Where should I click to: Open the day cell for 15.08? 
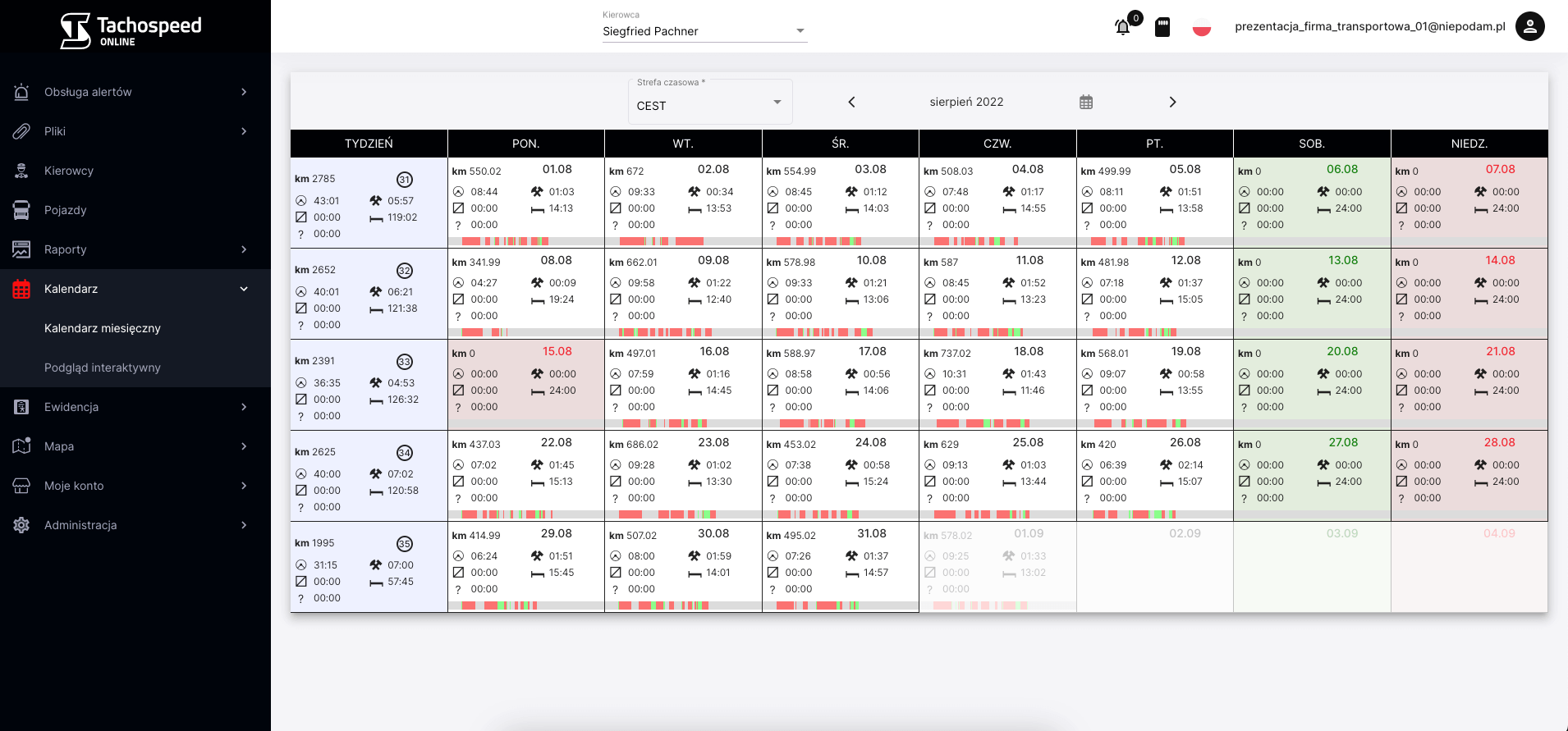click(x=525, y=381)
